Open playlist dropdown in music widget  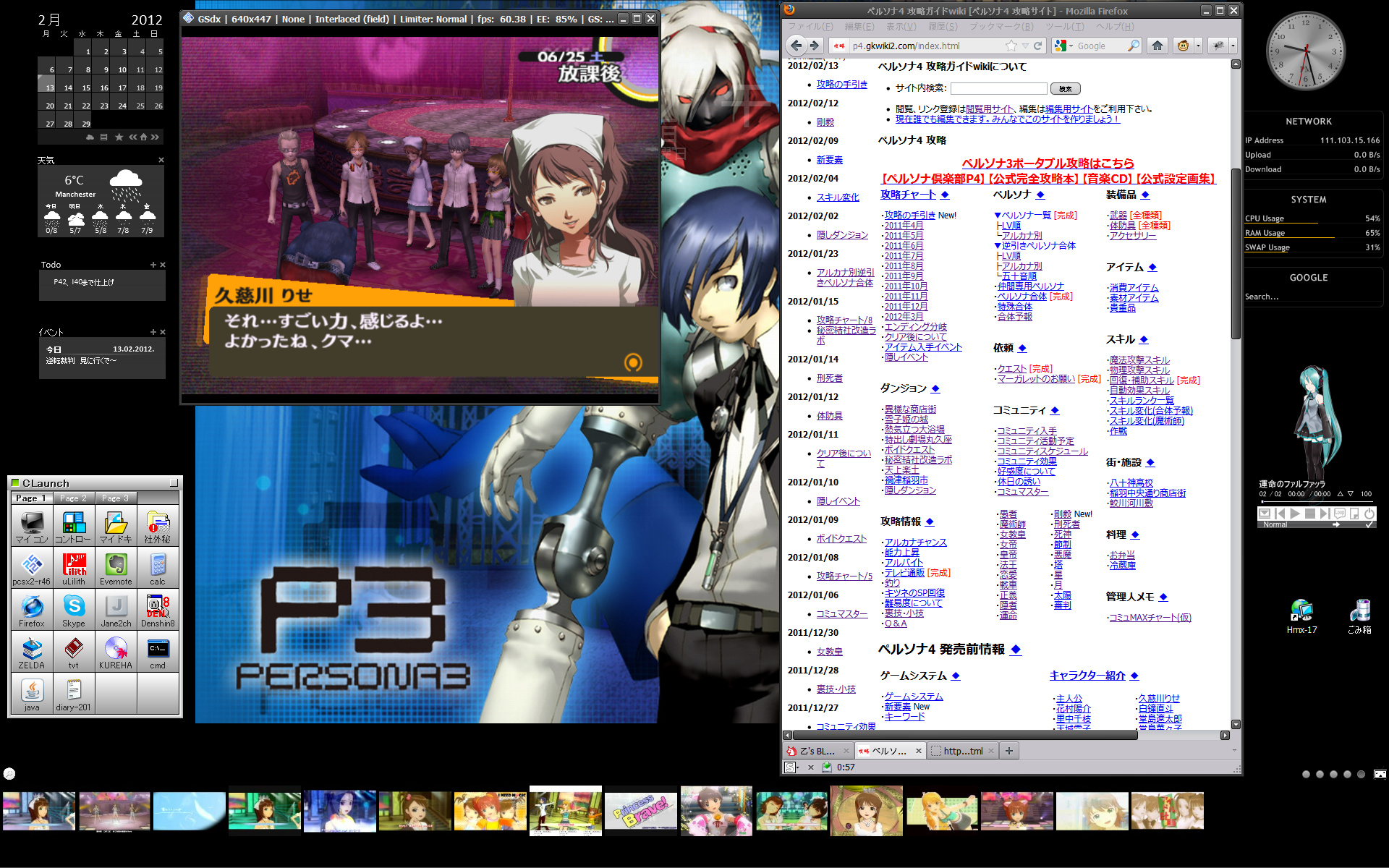(1265, 513)
